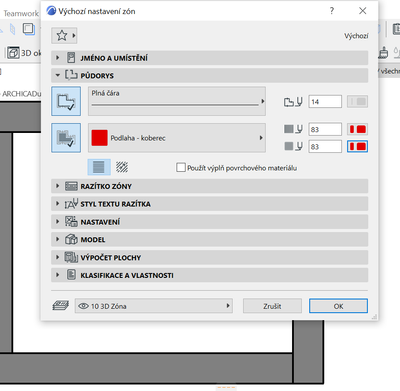Click the STYL TEXTU RAZÍTKA text icon
Screen dimensions: 400x391
(71, 204)
